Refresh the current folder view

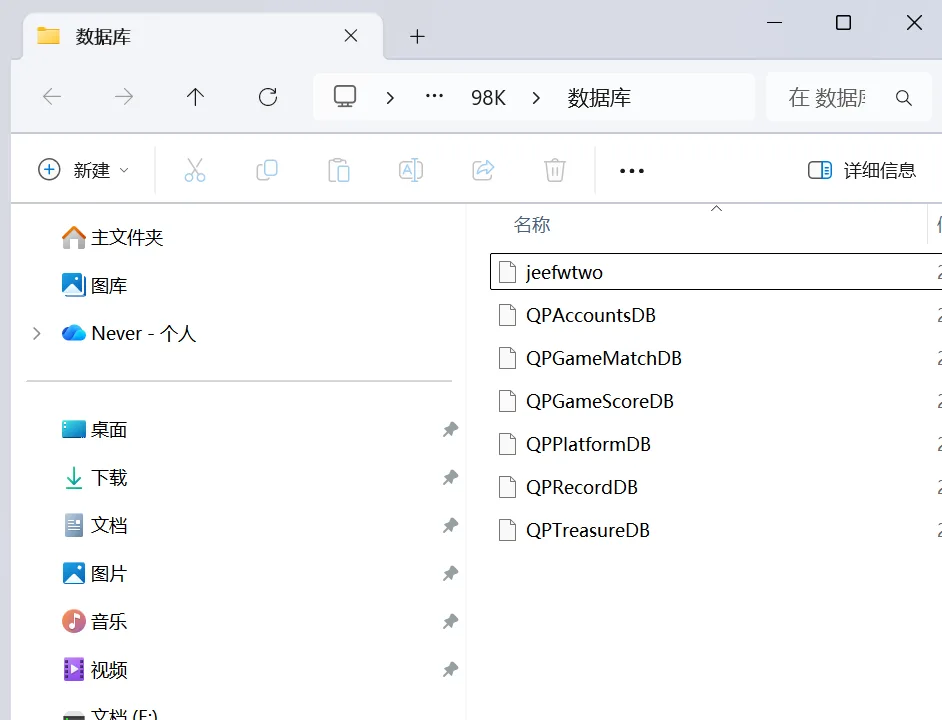[267, 97]
